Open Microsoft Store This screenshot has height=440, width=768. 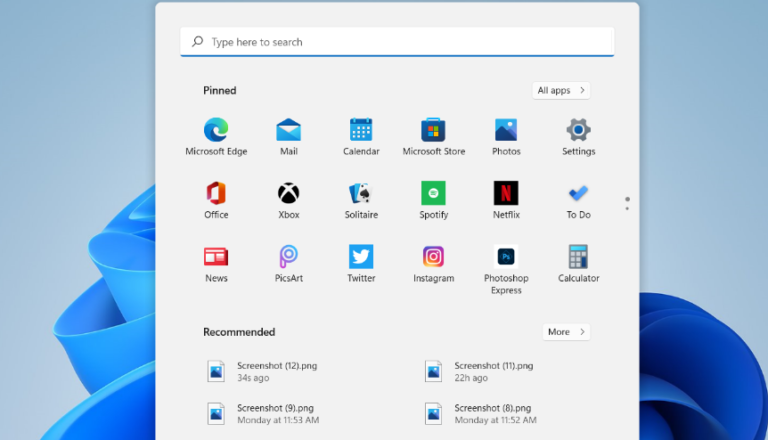[433, 136]
